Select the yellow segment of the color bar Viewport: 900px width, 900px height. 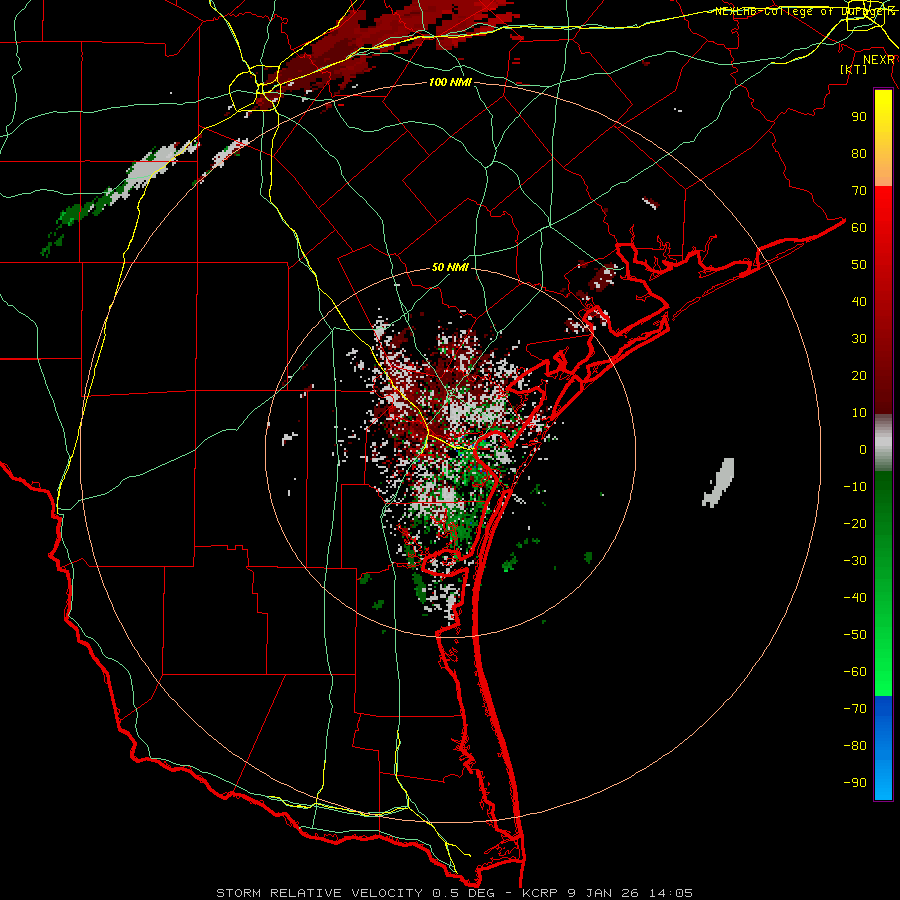coord(883,138)
